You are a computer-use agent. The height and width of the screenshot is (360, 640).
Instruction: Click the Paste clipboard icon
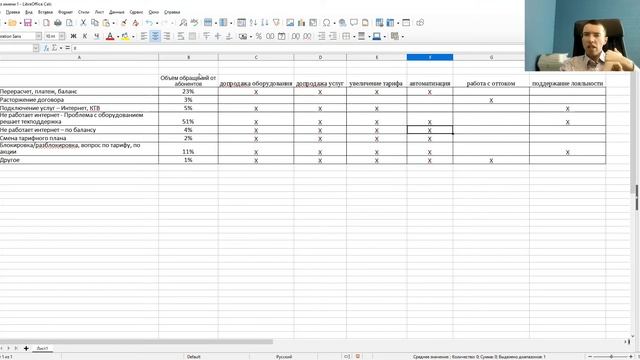point(106,23)
